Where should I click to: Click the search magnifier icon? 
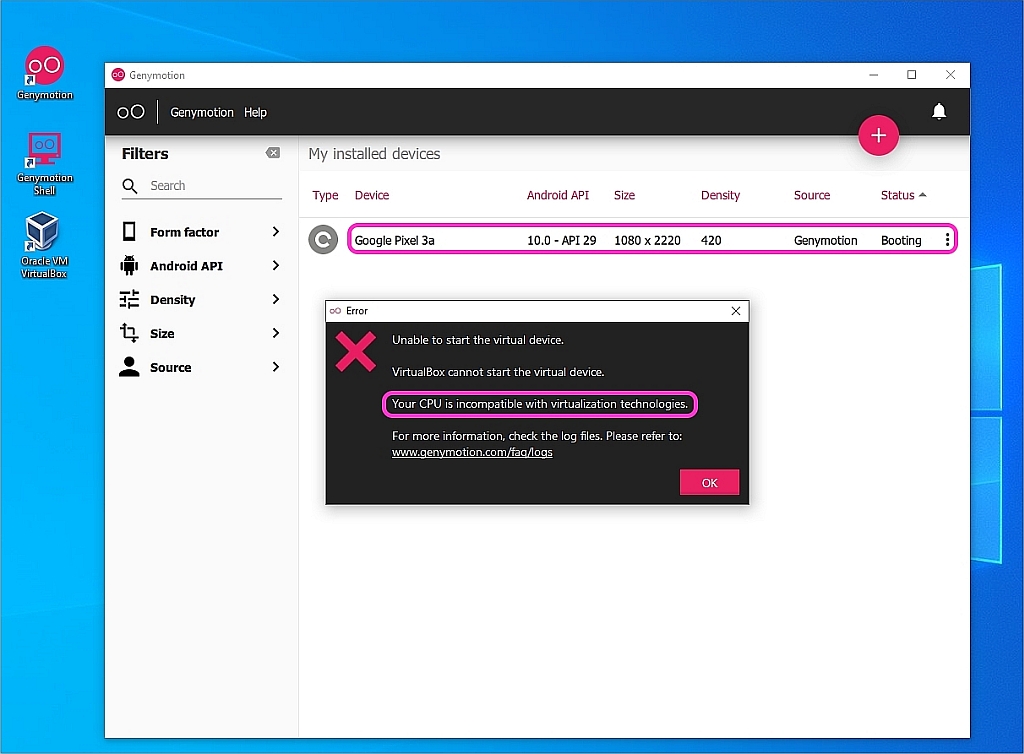pos(130,186)
